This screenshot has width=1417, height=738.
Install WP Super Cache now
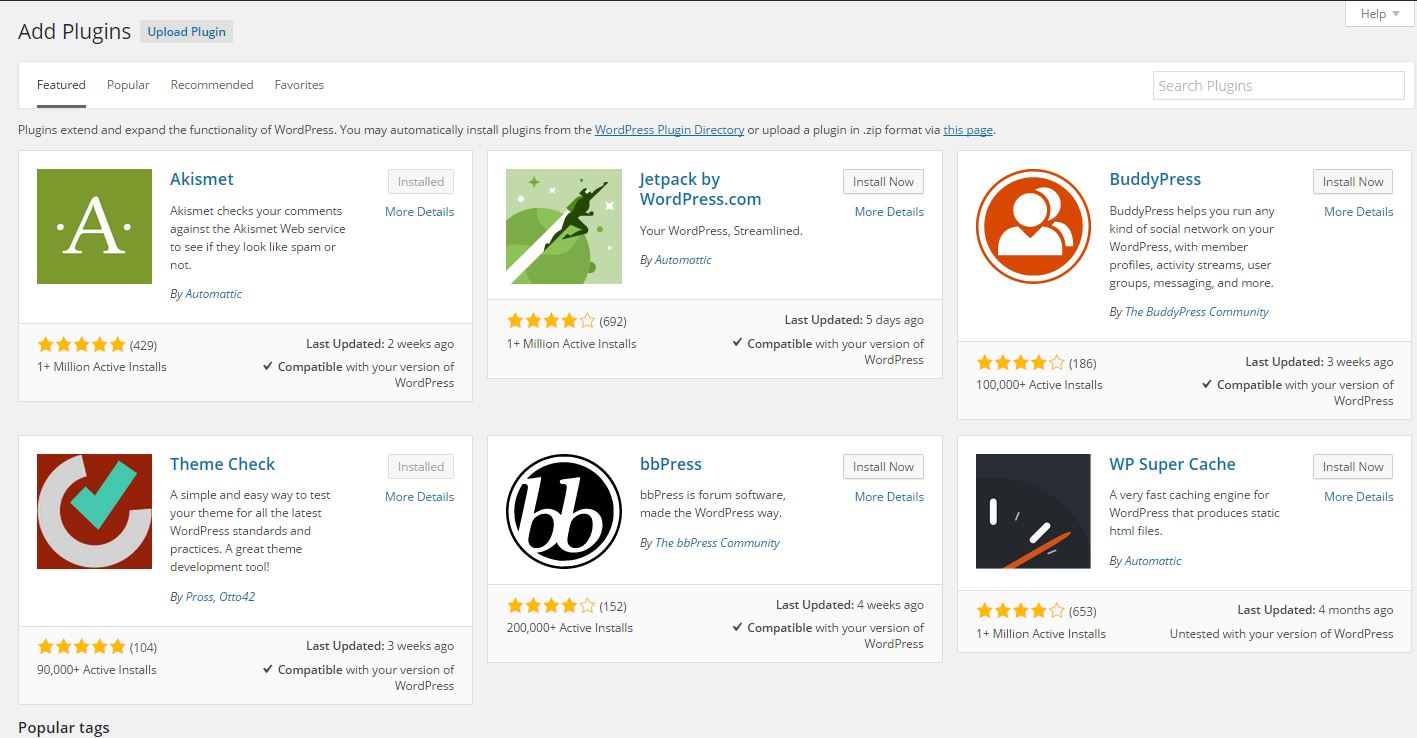click(x=1353, y=467)
